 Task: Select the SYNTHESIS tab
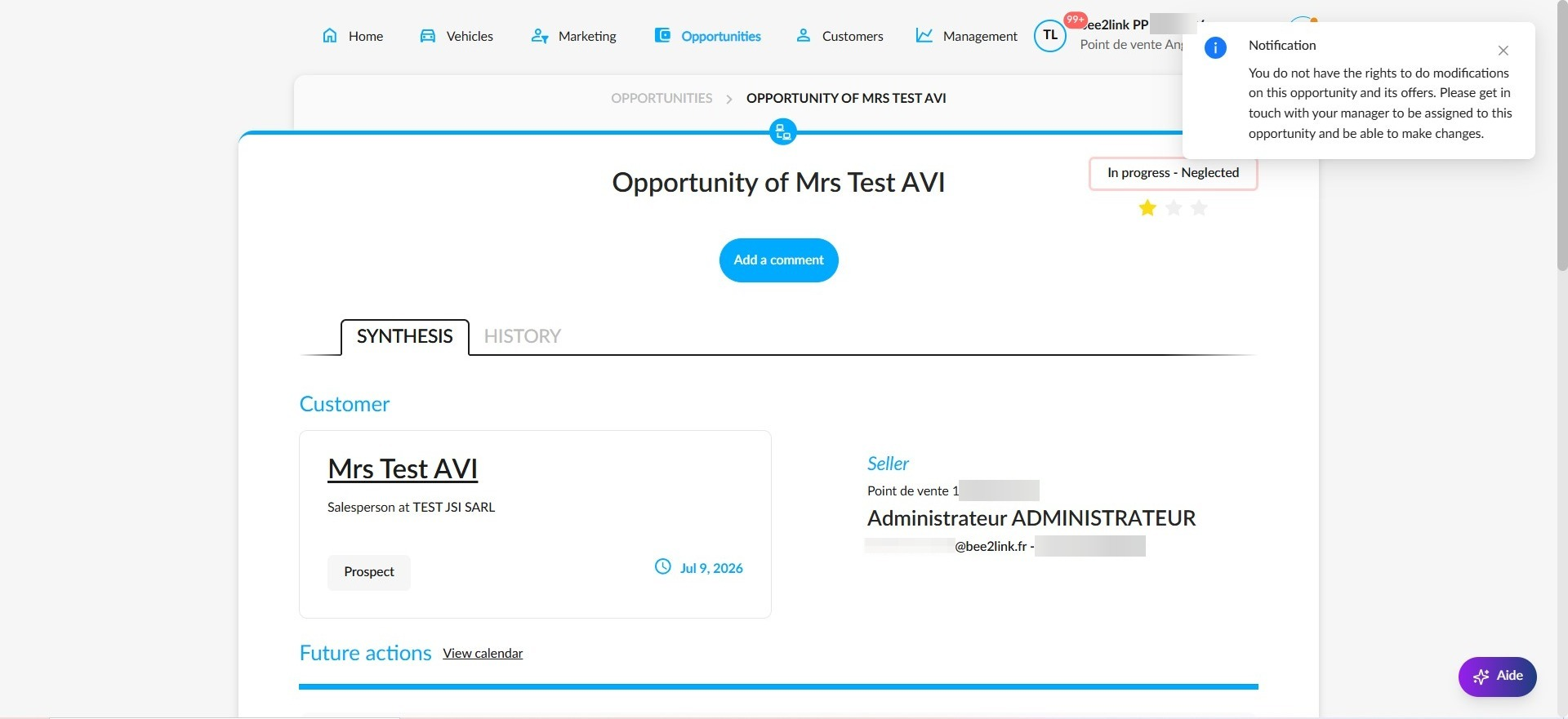[405, 337]
